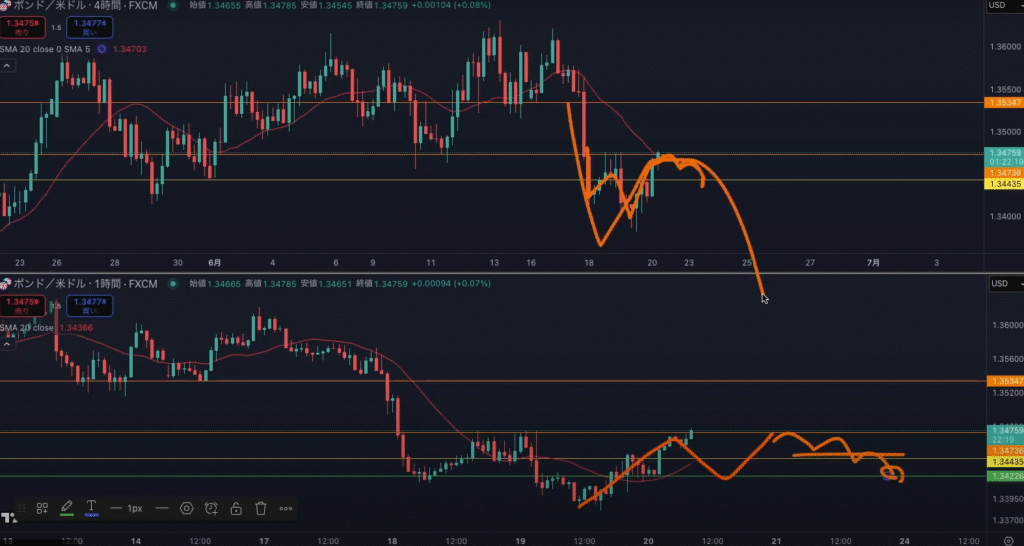Click the blue buy button on 4-hour chart
The height and width of the screenshot is (546, 1024).
[x=89, y=27]
